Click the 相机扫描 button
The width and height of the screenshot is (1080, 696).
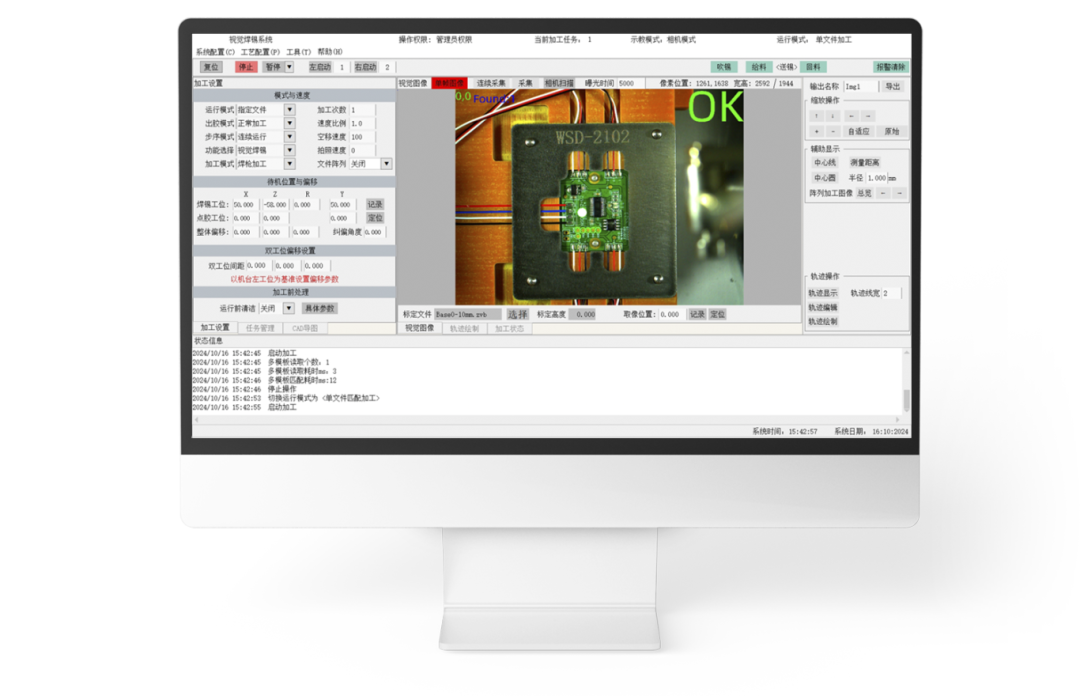pos(559,83)
